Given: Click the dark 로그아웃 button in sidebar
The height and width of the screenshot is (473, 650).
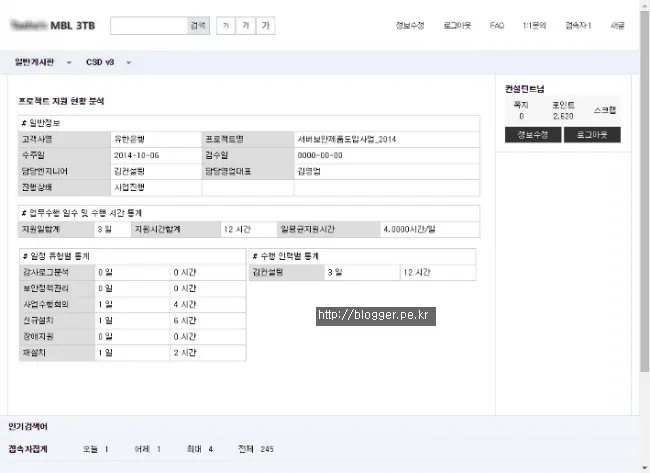Looking at the screenshot, I should click(x=592, y=135).
